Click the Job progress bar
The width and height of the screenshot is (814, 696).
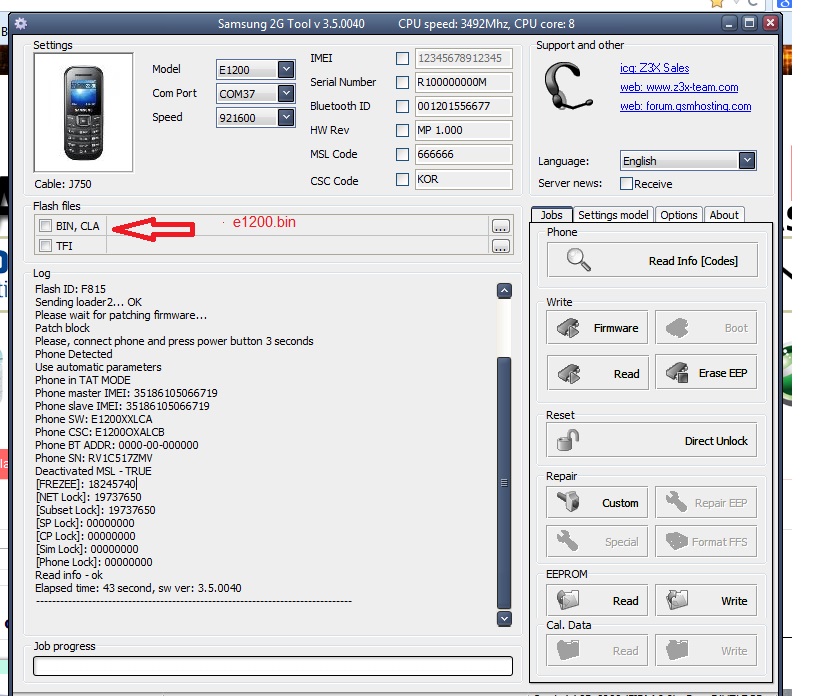[x=273, y=666]
